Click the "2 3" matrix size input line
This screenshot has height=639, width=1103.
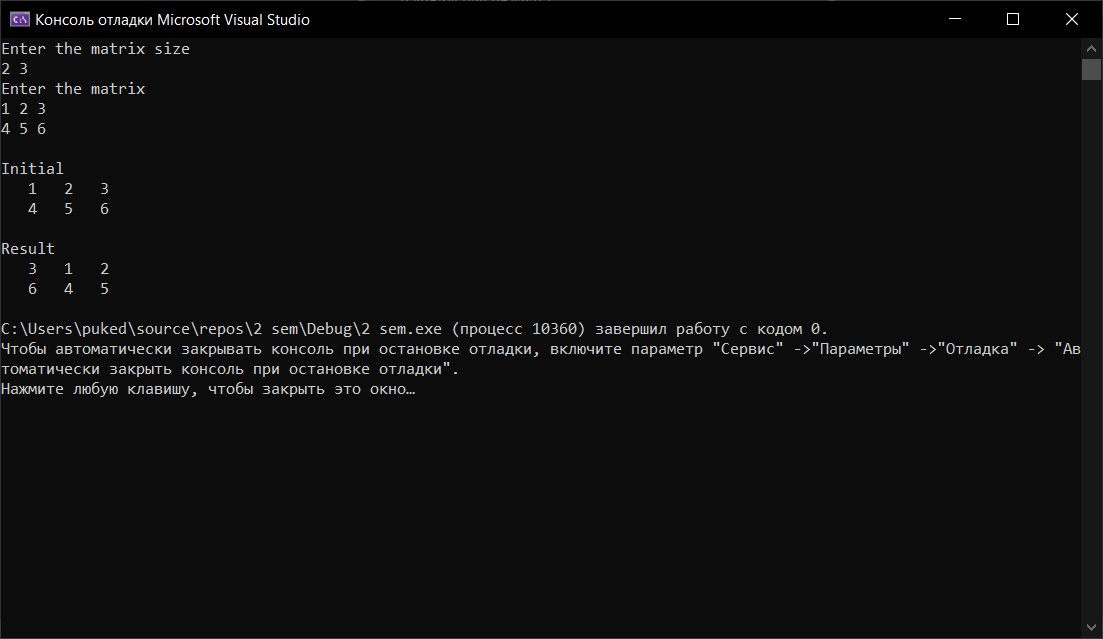coord(15,69)
